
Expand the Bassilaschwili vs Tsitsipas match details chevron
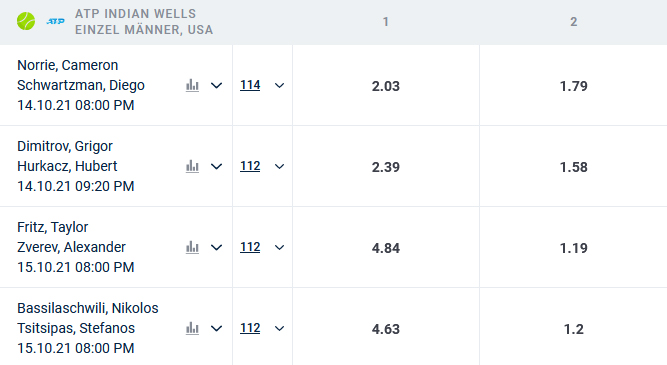[x=217, y=328]
